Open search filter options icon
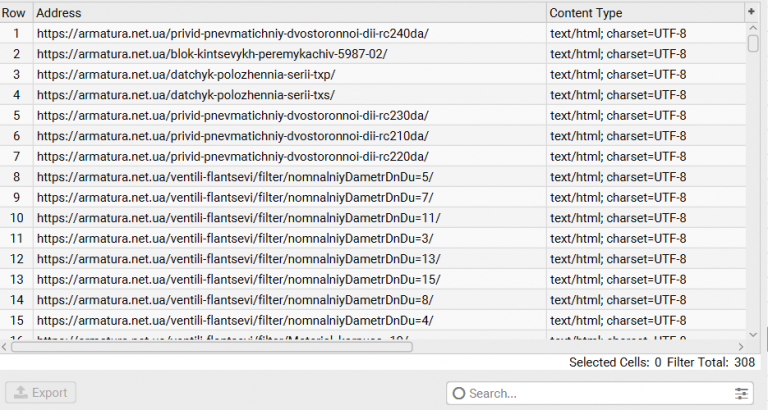Screen dimensions: 768x410 741,393
